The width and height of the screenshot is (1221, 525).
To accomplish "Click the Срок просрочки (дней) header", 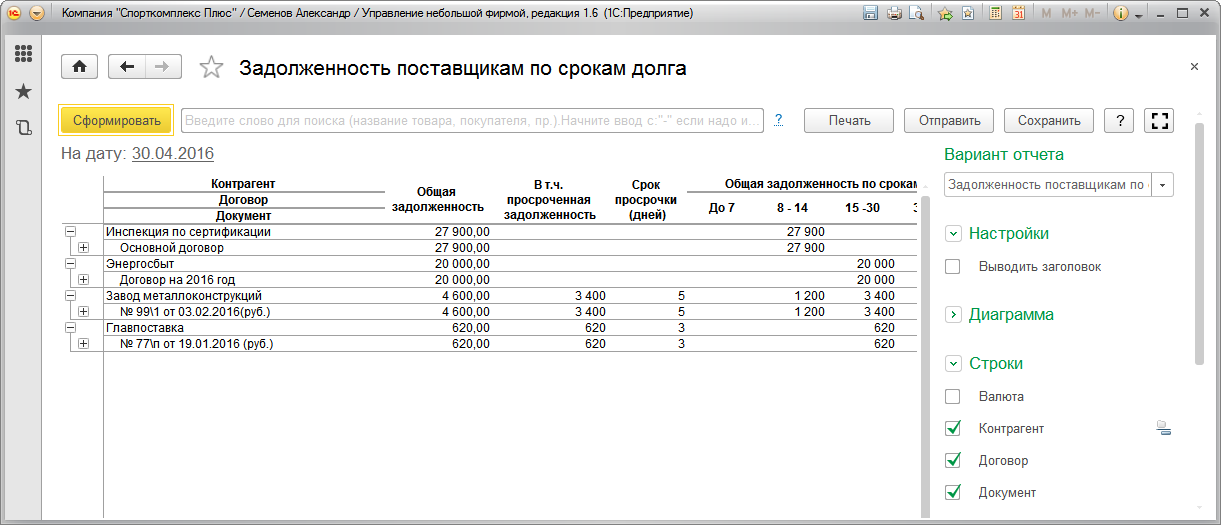I will tap(646, 199).
